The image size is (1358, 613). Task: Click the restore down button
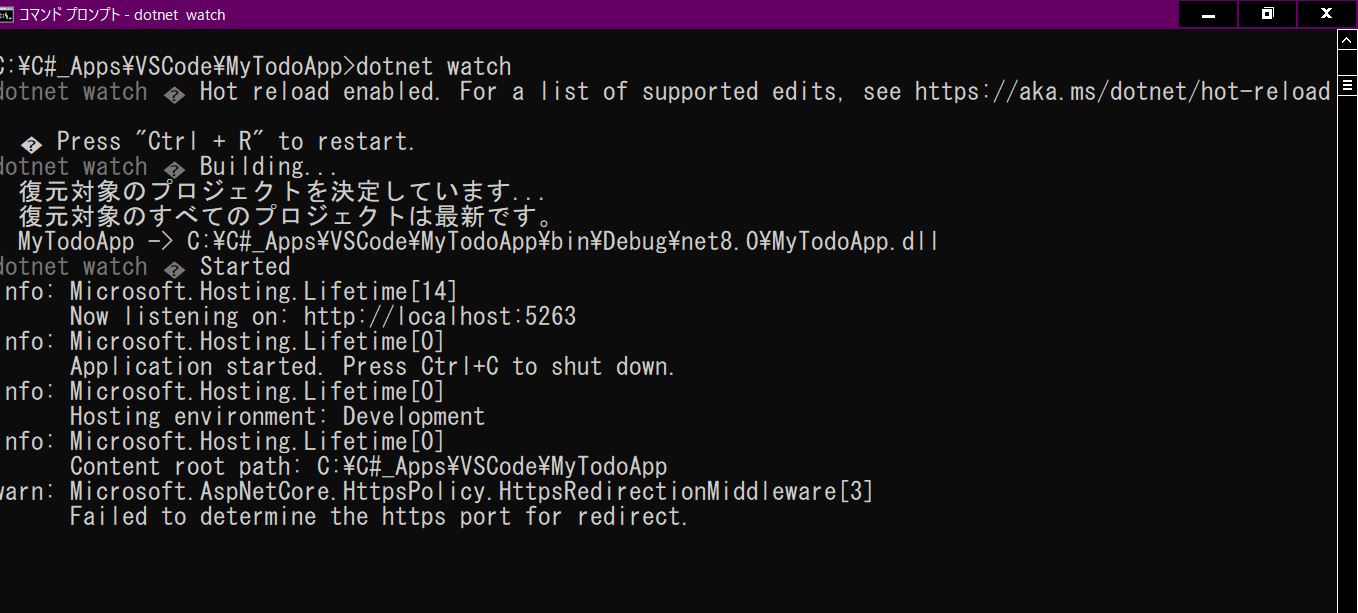click(1266, 14)
